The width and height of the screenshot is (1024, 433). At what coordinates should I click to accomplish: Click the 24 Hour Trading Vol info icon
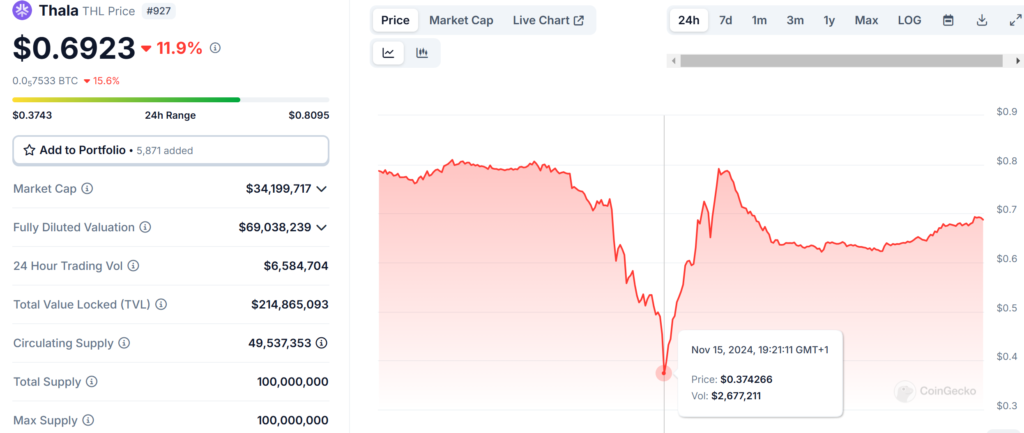(133, 266)
